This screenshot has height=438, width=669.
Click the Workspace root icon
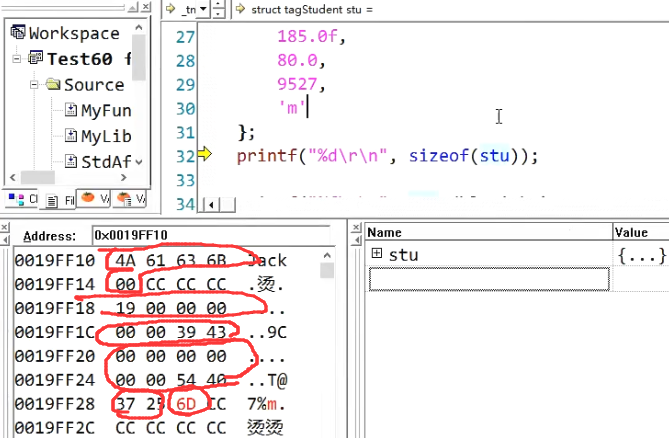[17, 33]
